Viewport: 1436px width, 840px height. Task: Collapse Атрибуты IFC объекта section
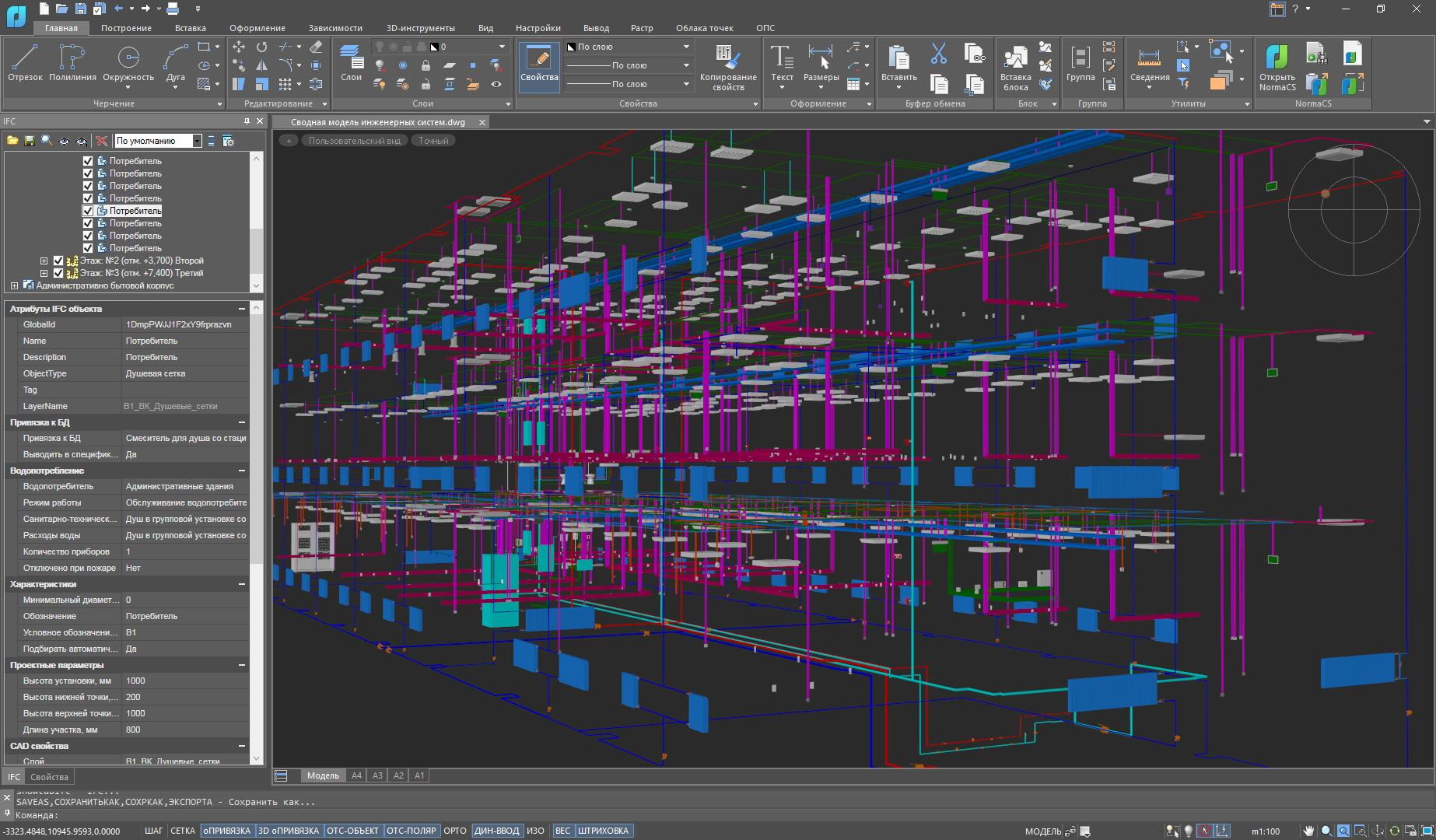click(x=242, y=309)
